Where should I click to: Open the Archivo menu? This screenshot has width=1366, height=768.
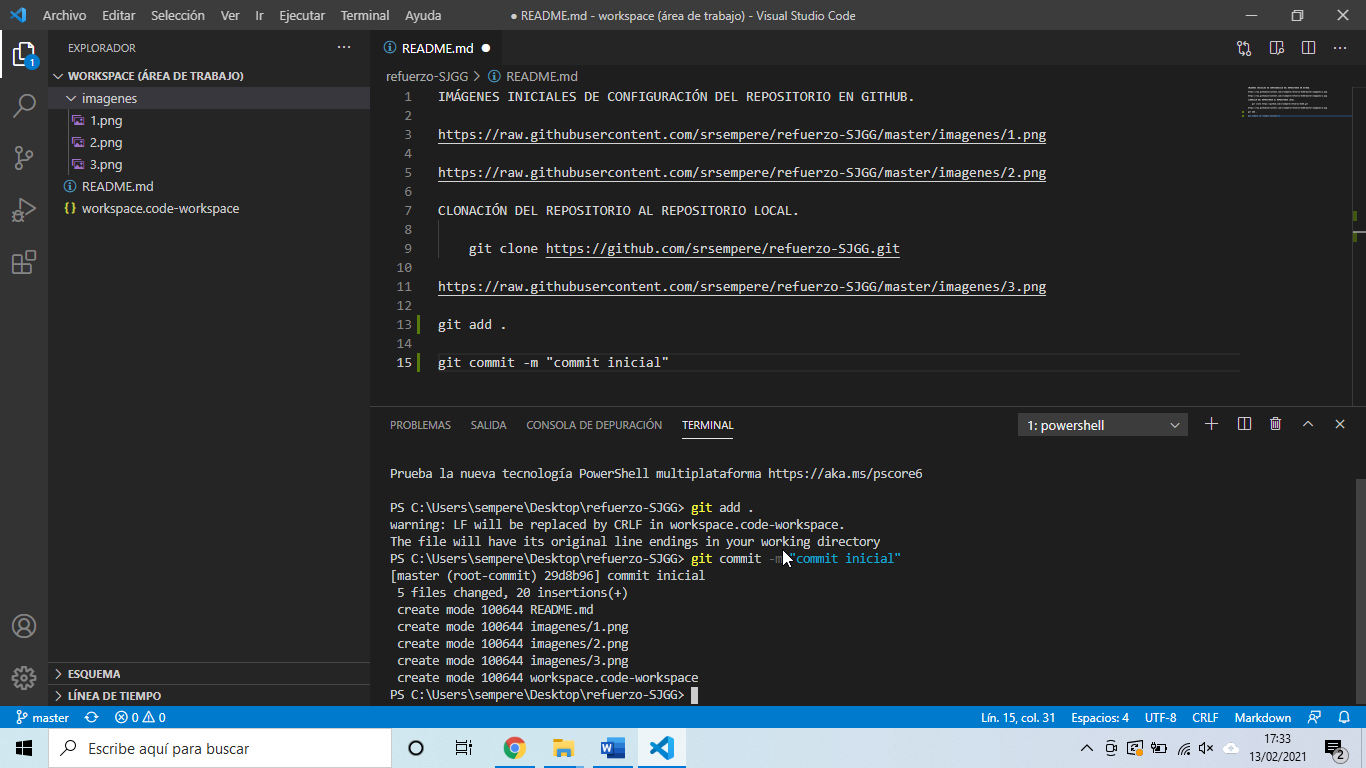[x=64, y=15]
